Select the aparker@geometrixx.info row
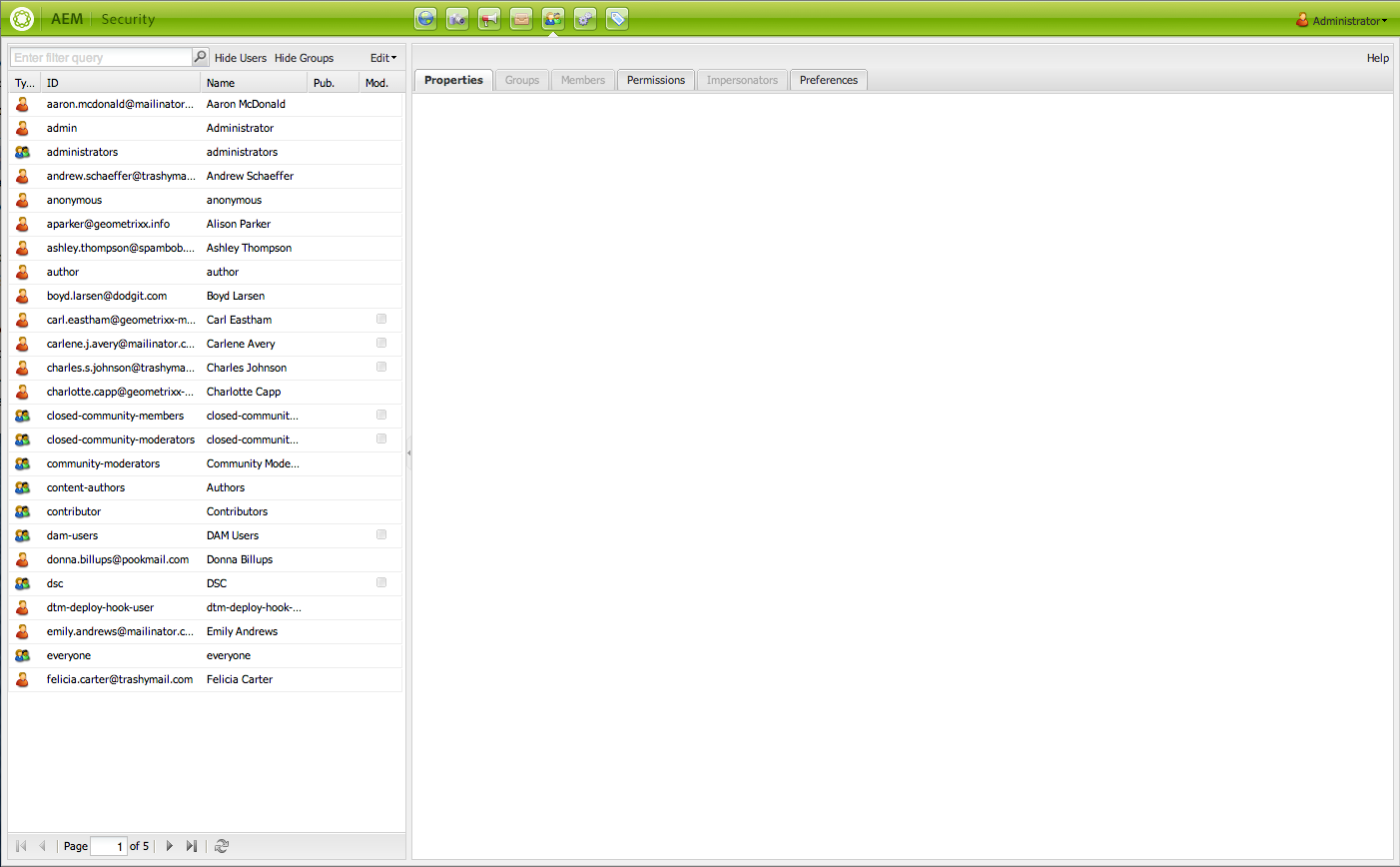 [206, 224]
